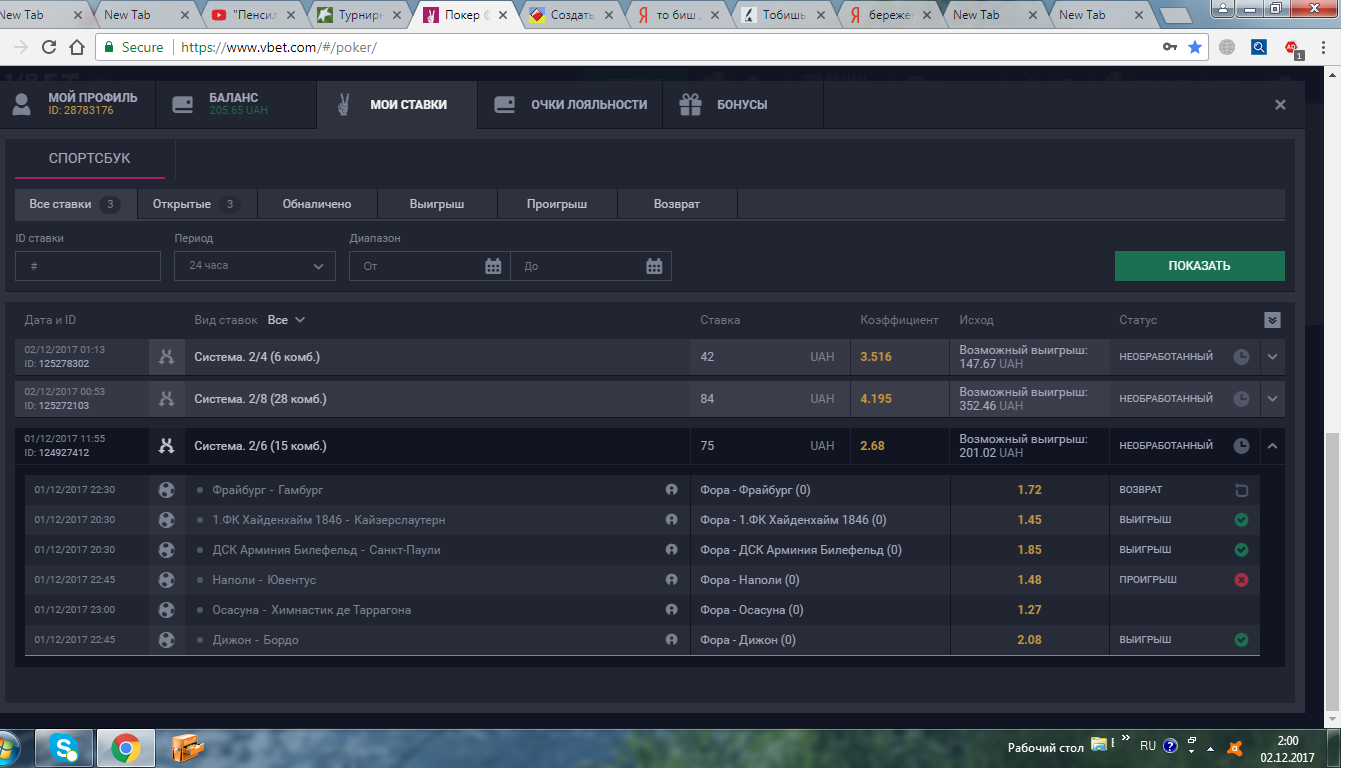Filter by Возврат bets
Image resolution: width=1366 pixels, height=768 pixels.
click(x=677, y=204)
